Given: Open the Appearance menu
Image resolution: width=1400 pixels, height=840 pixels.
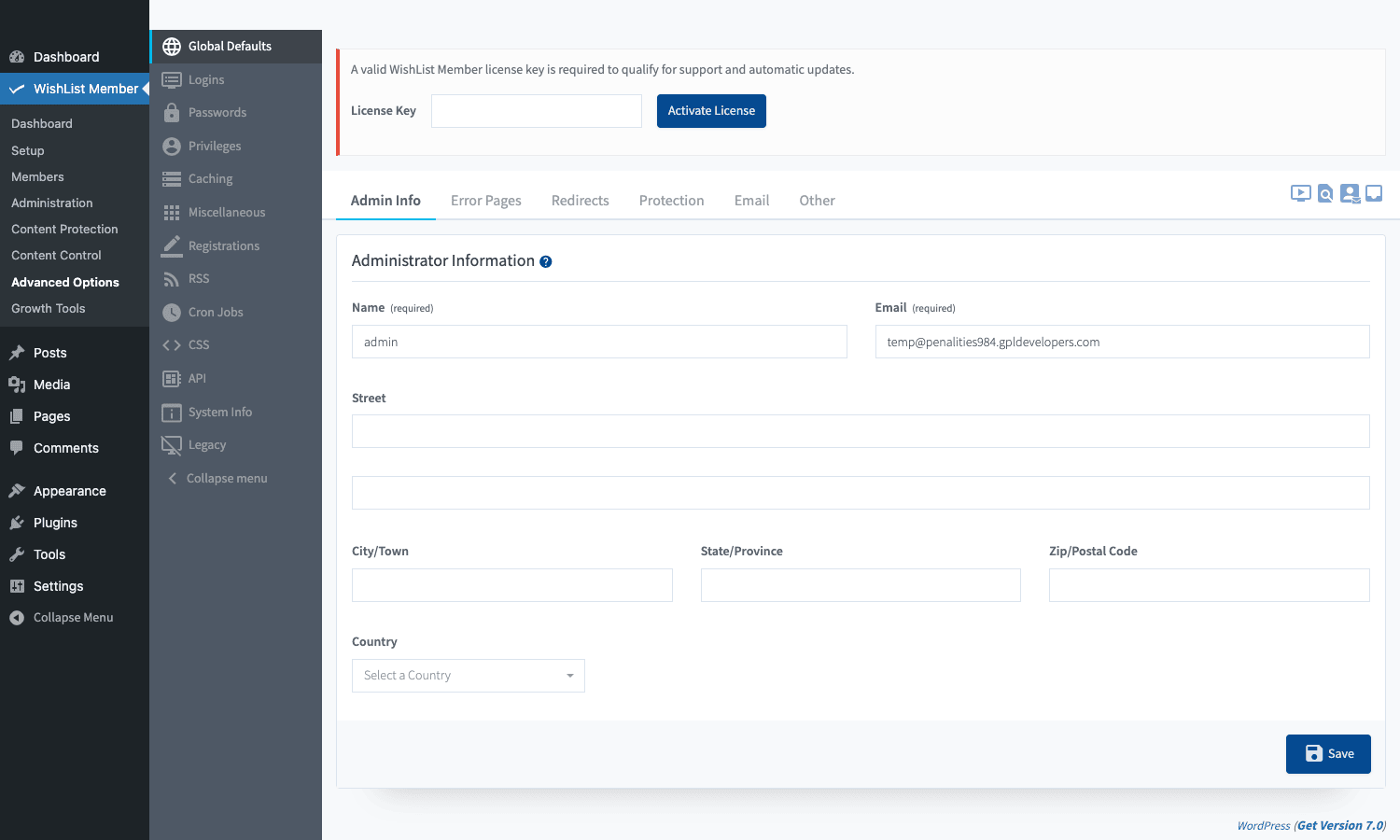Looking at the screenshot, I should click(x=75, y=491).
